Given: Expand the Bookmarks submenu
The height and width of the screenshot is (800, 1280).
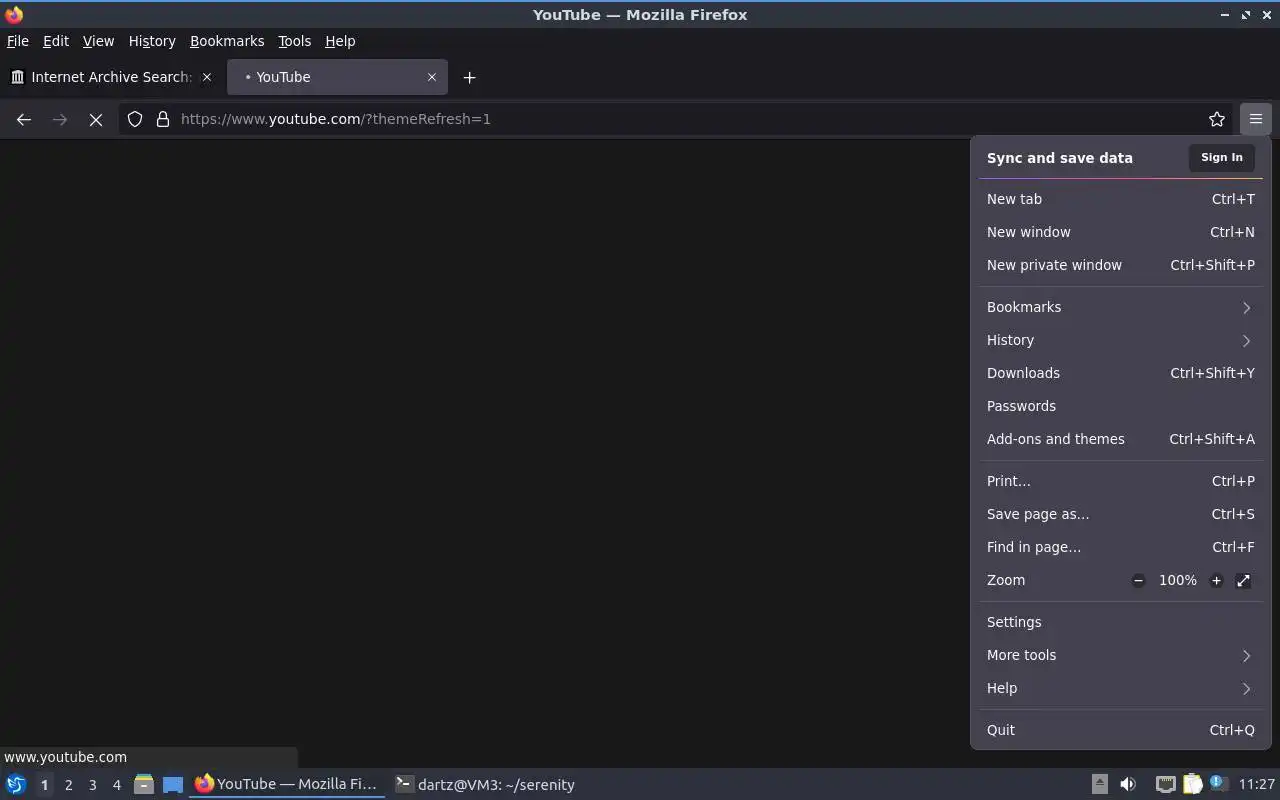Looking at the screenshot, I should click(1121, 307).
